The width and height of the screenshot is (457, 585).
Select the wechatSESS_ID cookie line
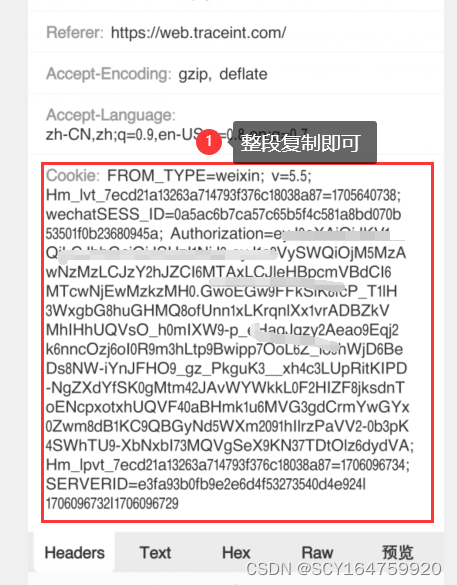(223, 214)
